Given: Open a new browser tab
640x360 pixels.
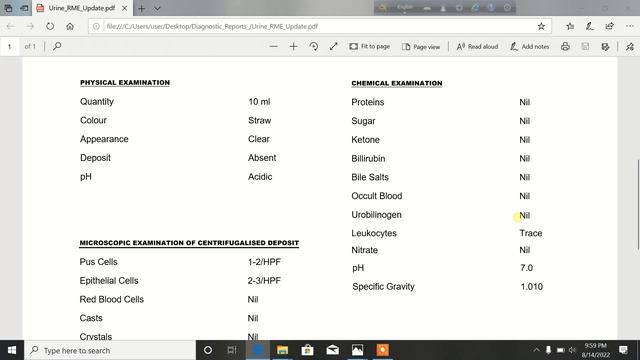Looking at the screenshot, I should click(142, 8).
